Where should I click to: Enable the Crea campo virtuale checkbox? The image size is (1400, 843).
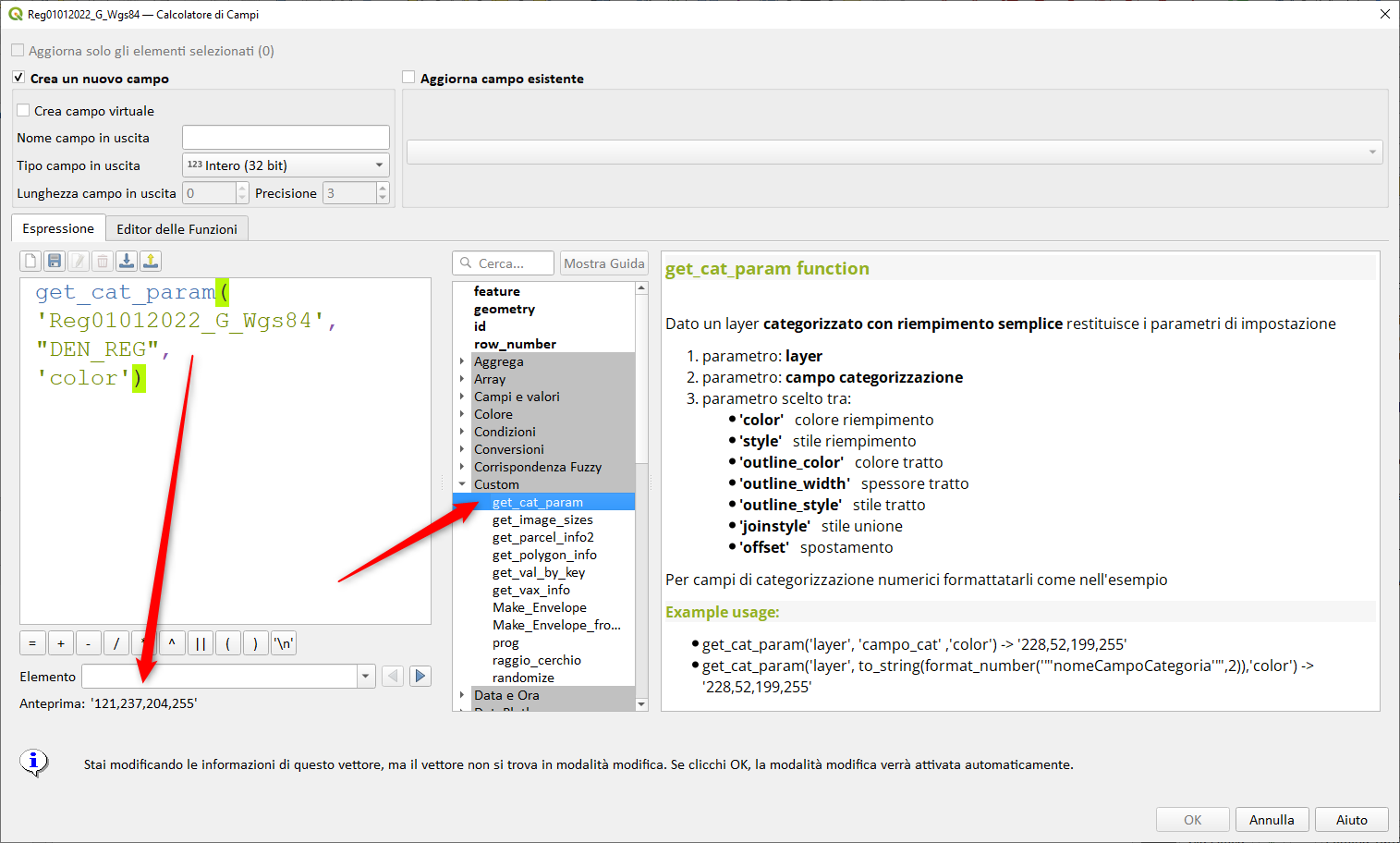coord(24,111)
